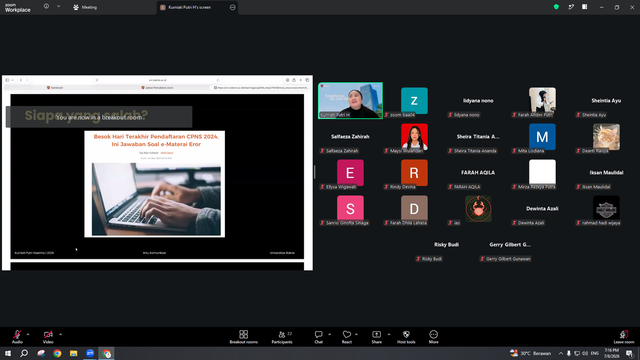Click the white avatar of Mirza Raziya Putra
This screenshot has height=360, width=640.
542,173
